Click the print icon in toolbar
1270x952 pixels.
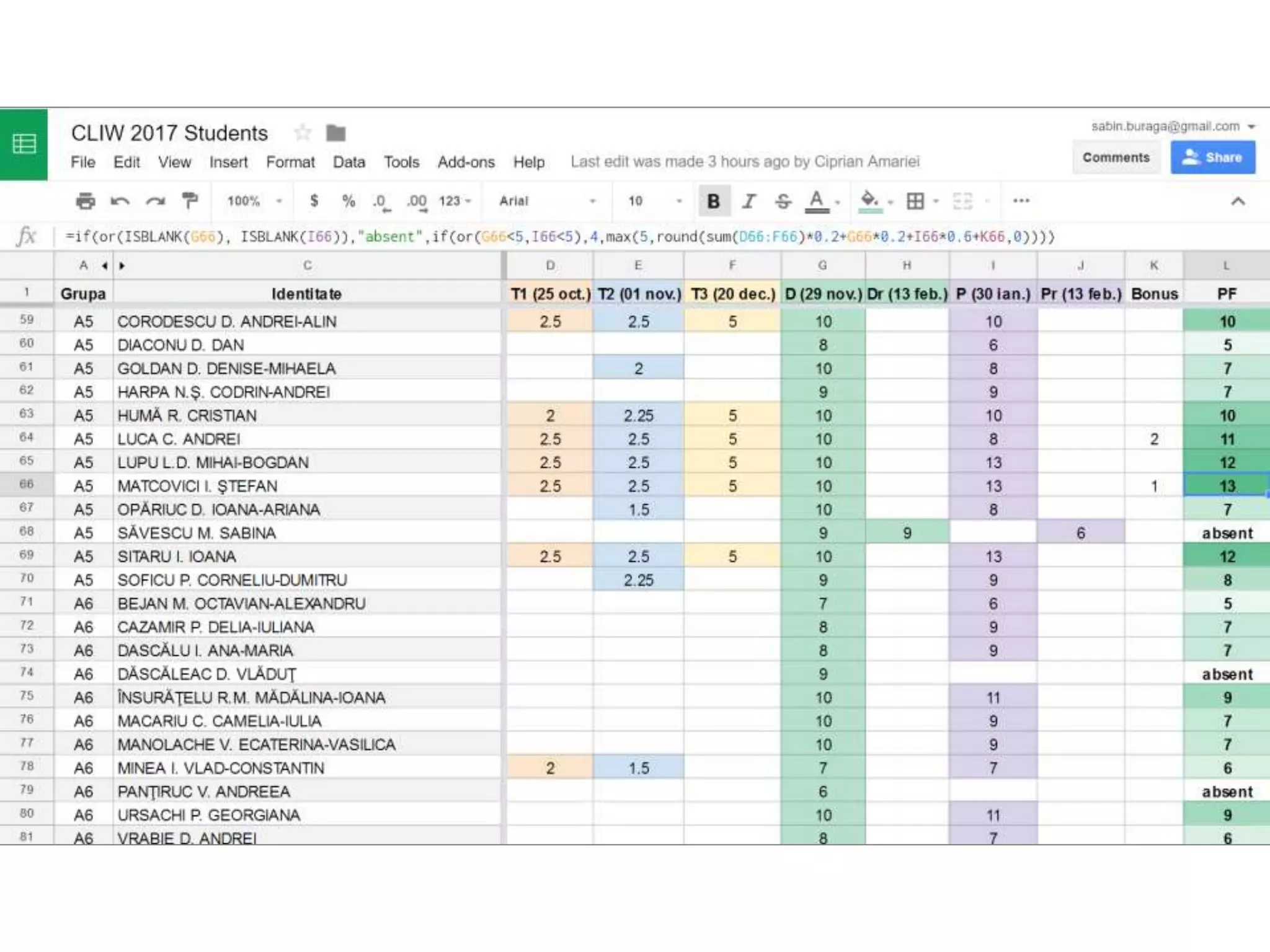tap(85, 201)
